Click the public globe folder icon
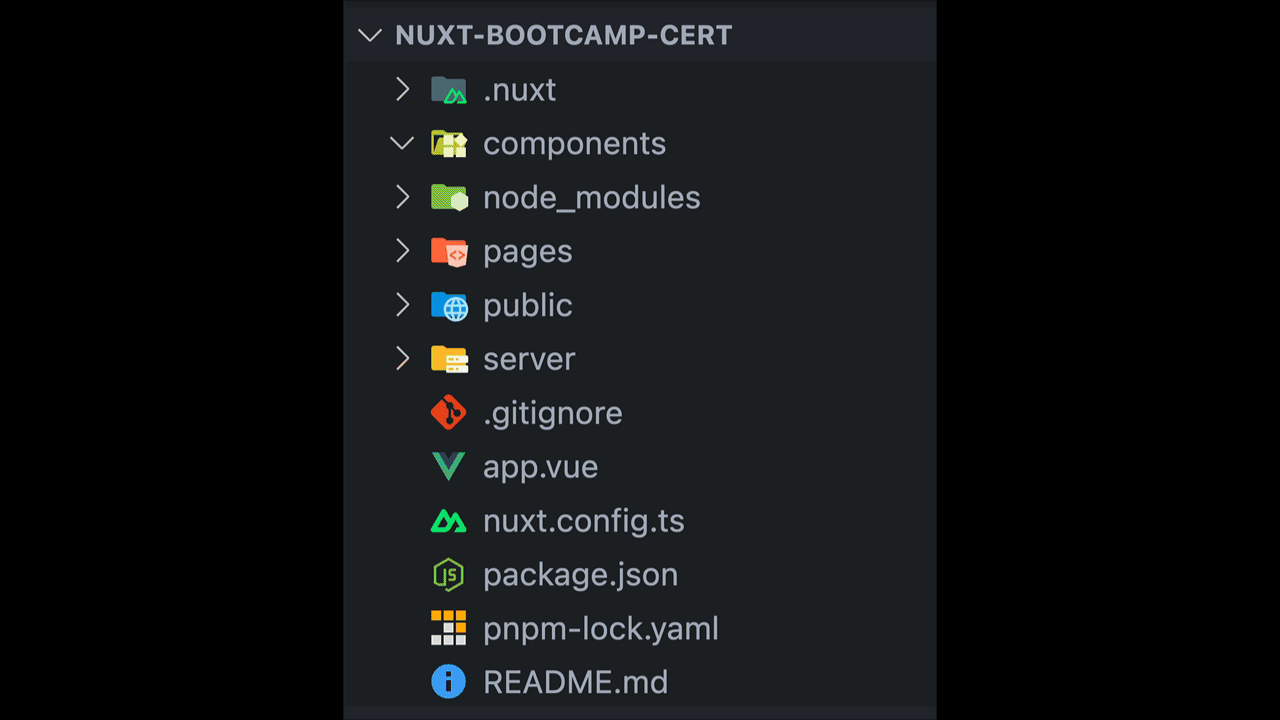The width and height of the screenshot is (1280, 720). [x=449, y=306]
